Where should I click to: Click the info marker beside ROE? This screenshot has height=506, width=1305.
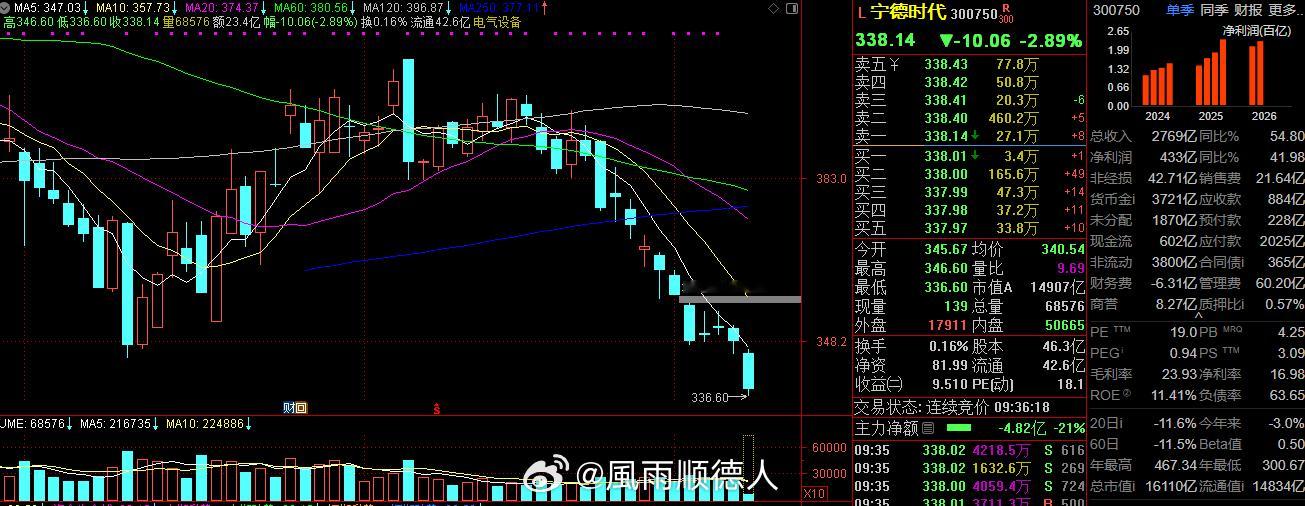coord(1127,393)
